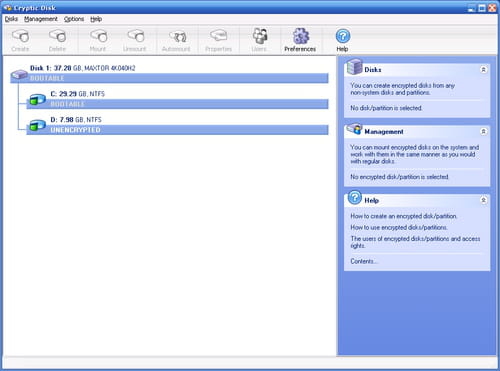Click the Management panel header title
This screenshot has height=371, width=500.
[384, 132]
